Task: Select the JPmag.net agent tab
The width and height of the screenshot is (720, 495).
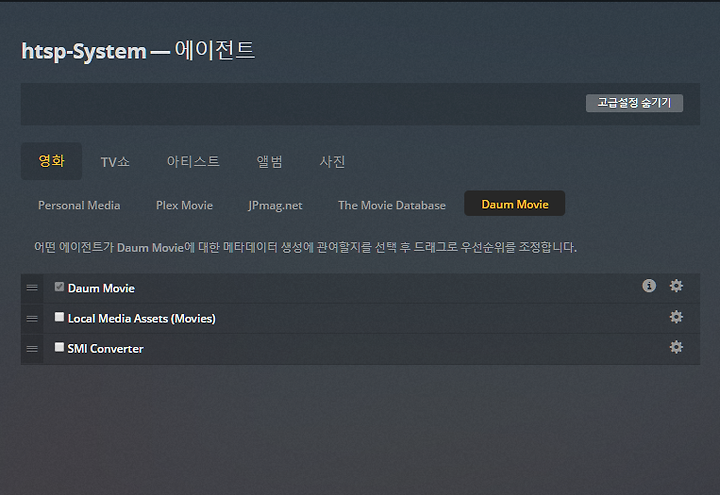Action: 275,205
